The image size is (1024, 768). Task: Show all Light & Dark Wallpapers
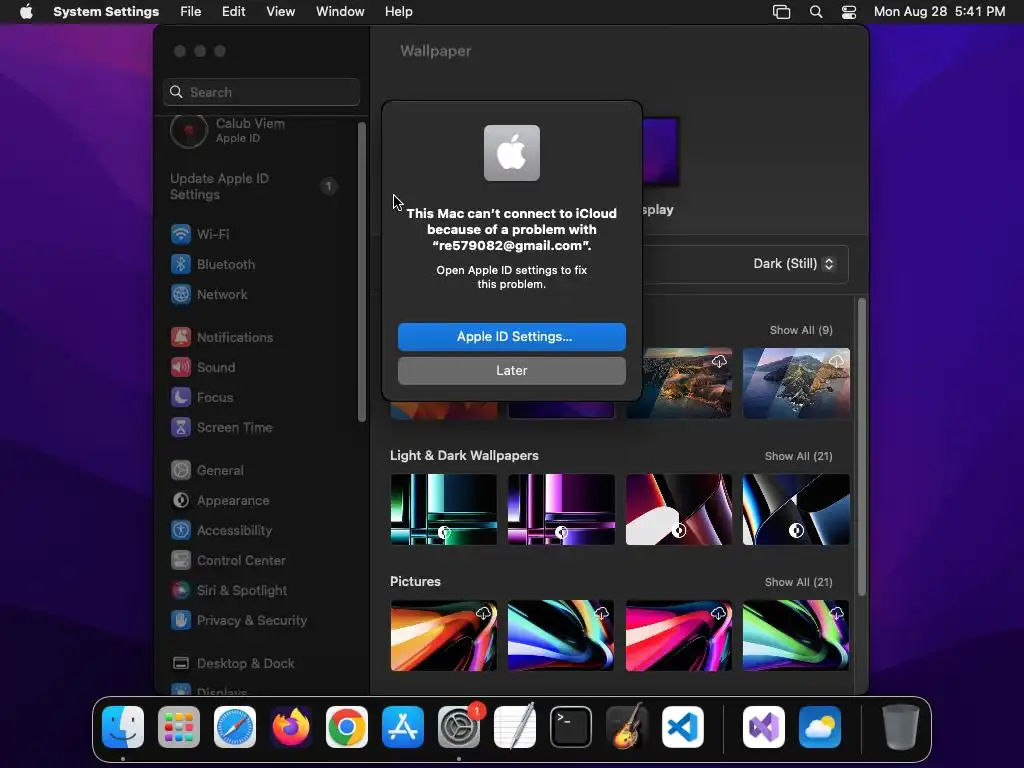click(x=798, y=456)
